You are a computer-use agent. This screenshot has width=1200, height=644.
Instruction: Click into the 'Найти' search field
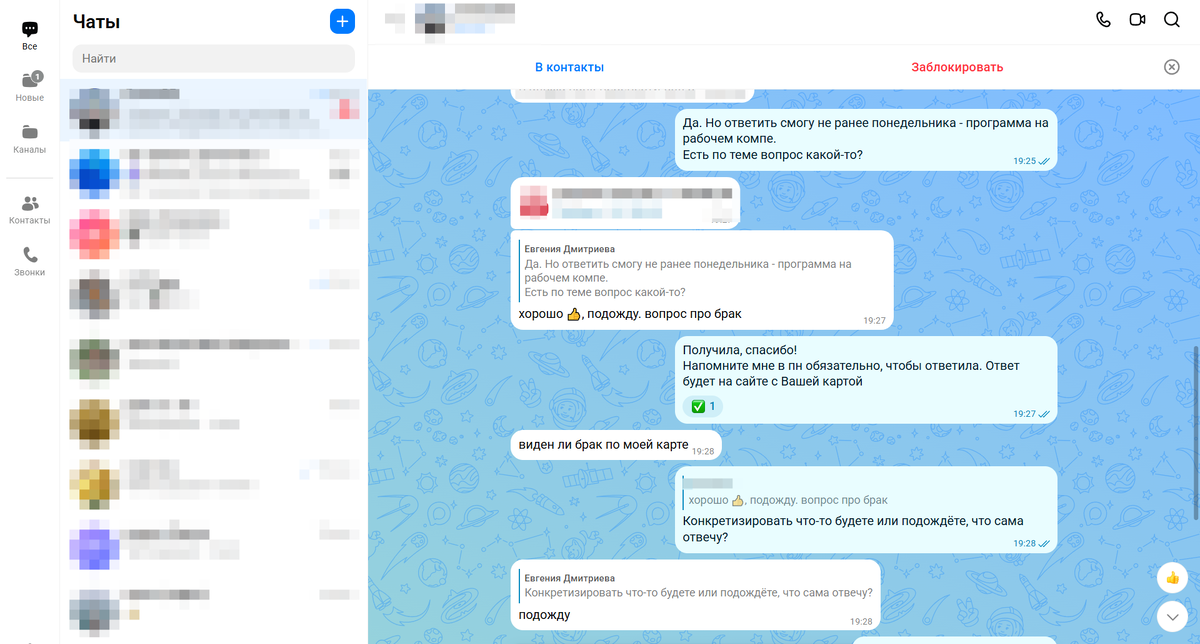point(213,59)
